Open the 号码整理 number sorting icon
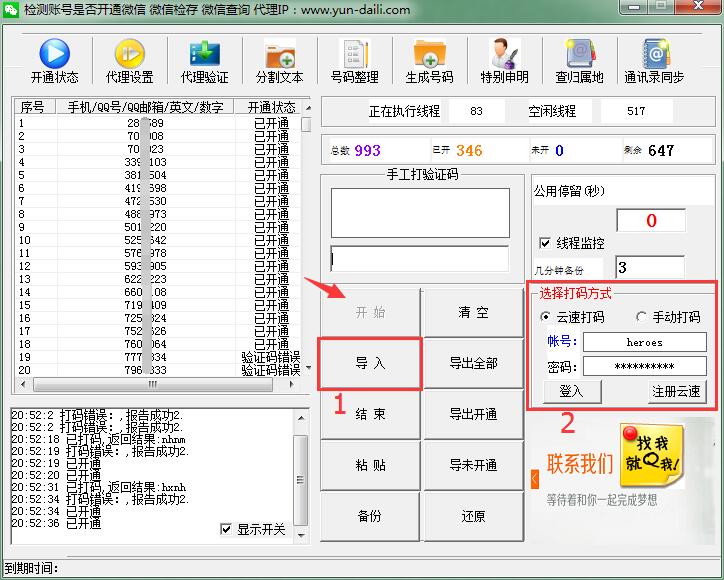 [355, 61]
